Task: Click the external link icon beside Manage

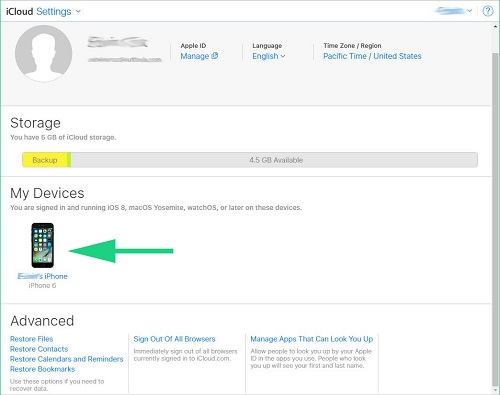Action: 215,56
